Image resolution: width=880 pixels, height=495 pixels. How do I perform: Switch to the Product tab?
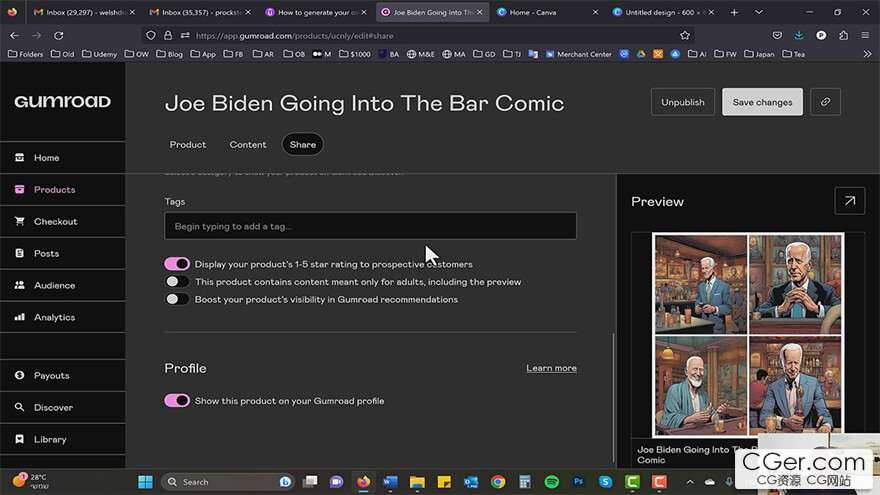point(188,145)
